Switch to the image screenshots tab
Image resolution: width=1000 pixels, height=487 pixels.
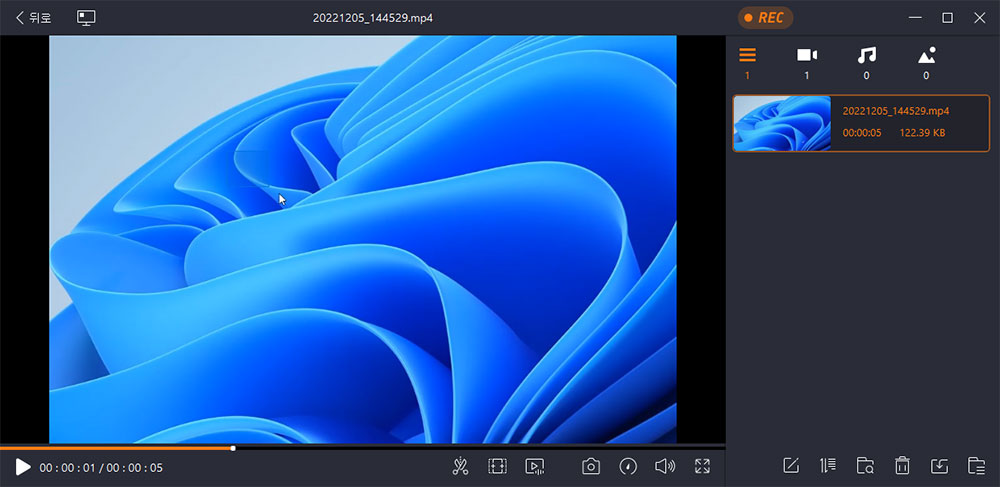click(x=926, y=63)
